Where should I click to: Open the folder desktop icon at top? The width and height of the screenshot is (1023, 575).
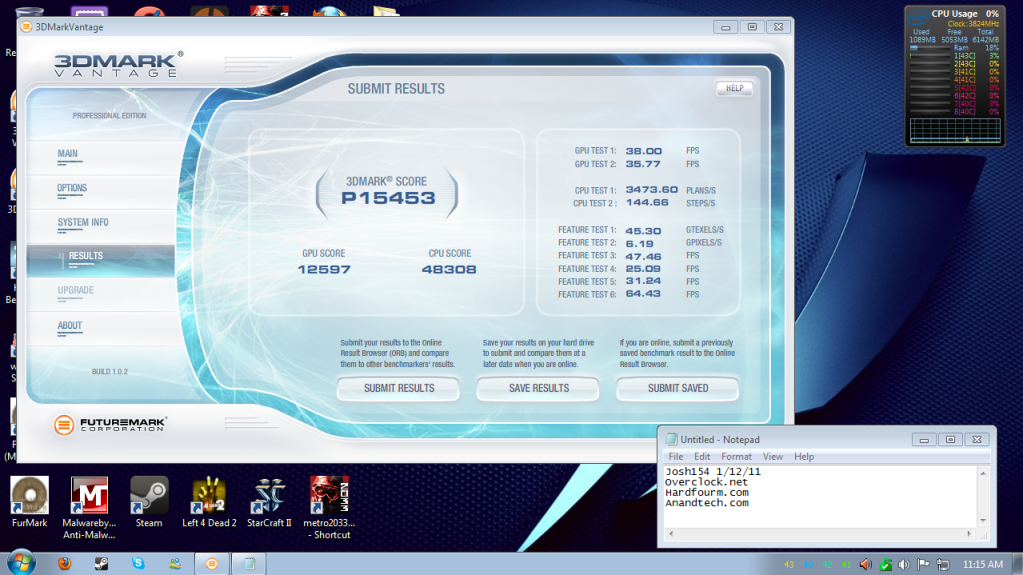386,12
